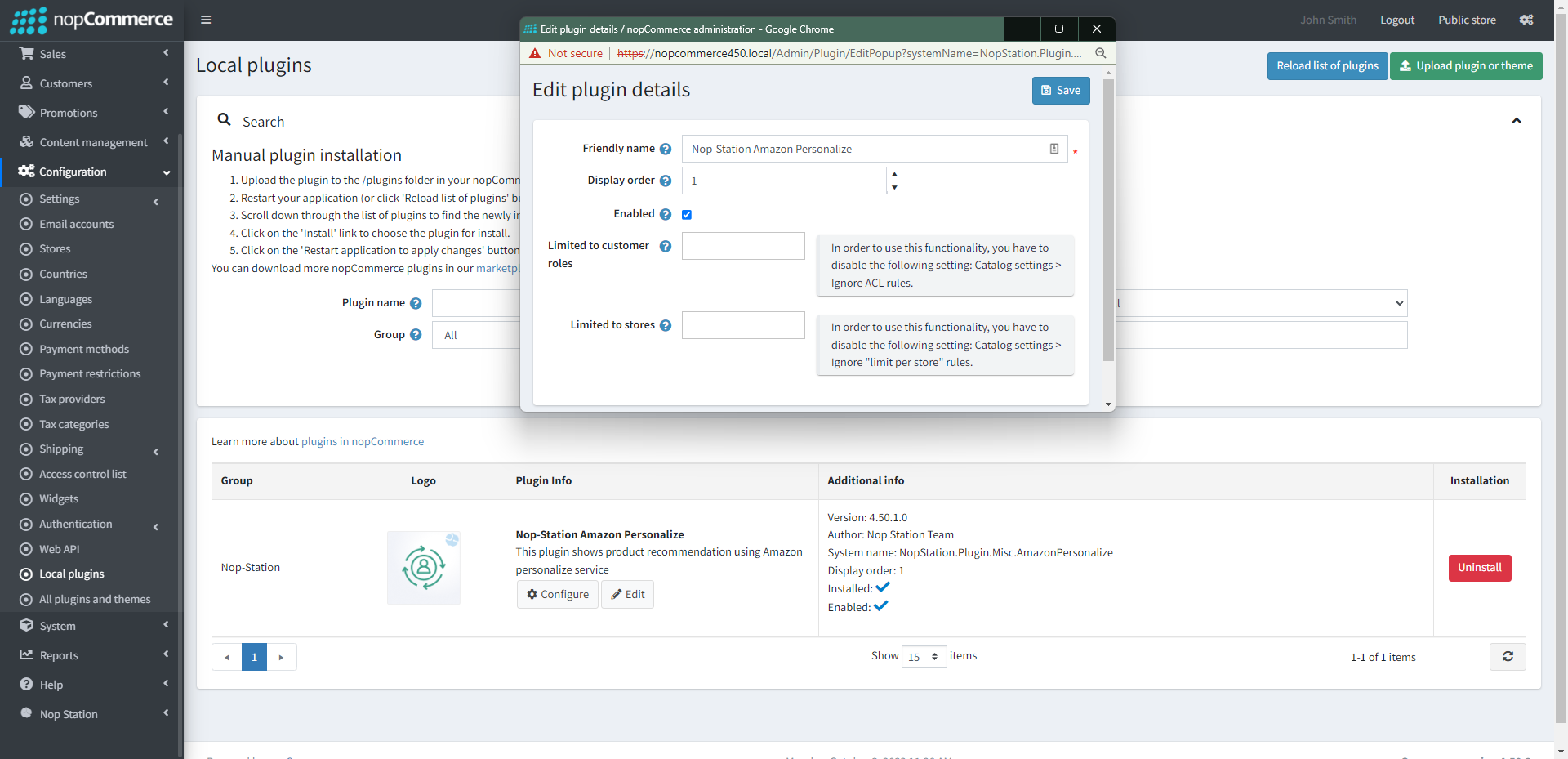Click the Amazon Personalize plugin logo

pos(424,568)
